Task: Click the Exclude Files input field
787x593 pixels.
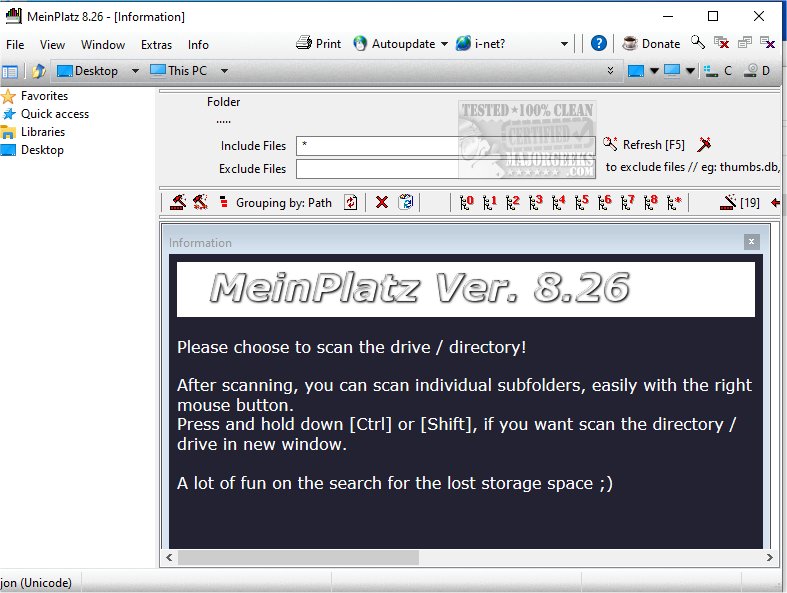Action: (x=445, y=169)
